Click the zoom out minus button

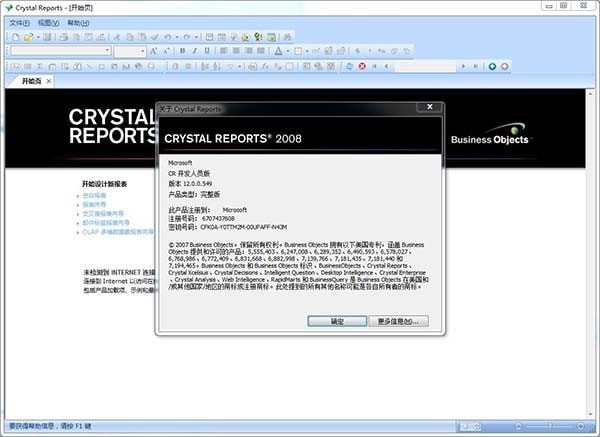[518, 426]
